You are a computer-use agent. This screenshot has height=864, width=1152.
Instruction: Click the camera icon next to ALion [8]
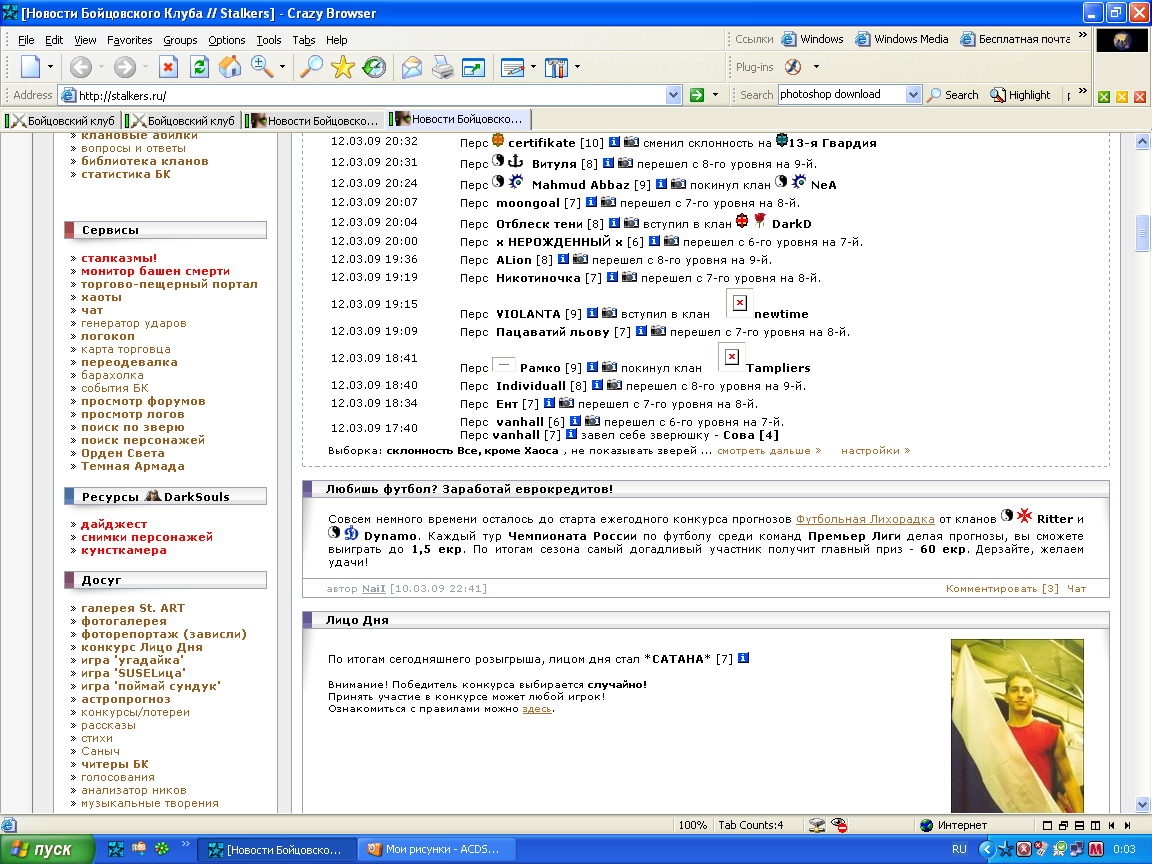click(x=580, y=259)
